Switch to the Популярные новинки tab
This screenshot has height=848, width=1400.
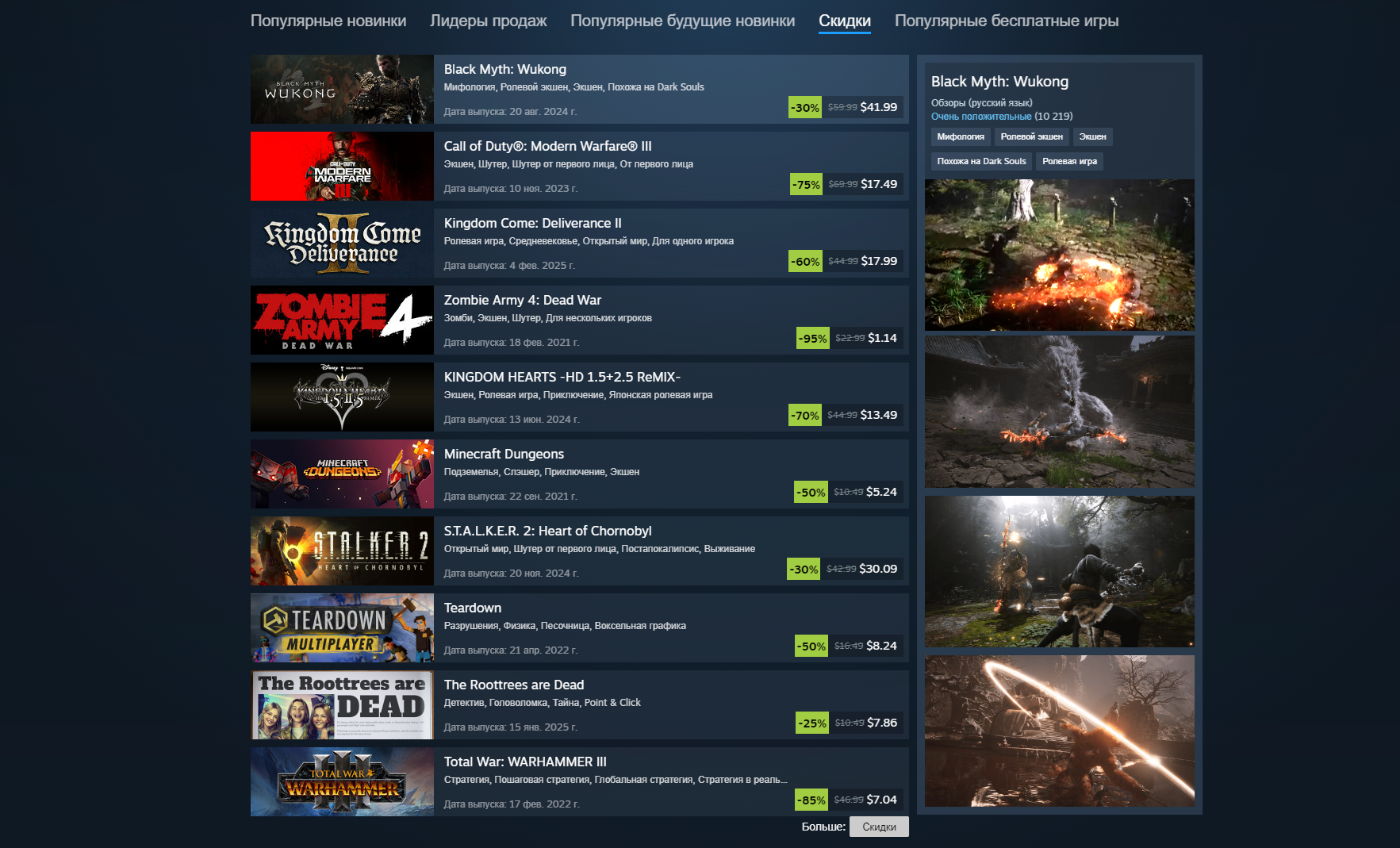(328, 21)
